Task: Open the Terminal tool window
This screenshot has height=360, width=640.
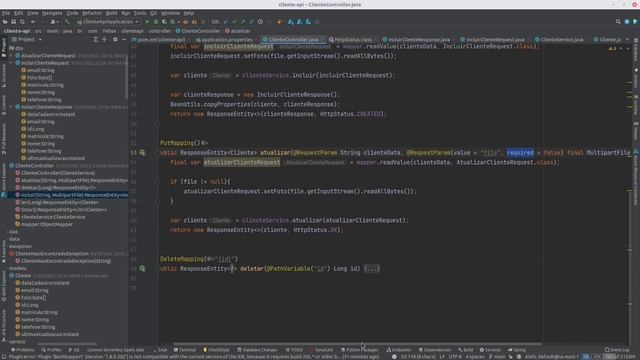Action: pos(184,350)
